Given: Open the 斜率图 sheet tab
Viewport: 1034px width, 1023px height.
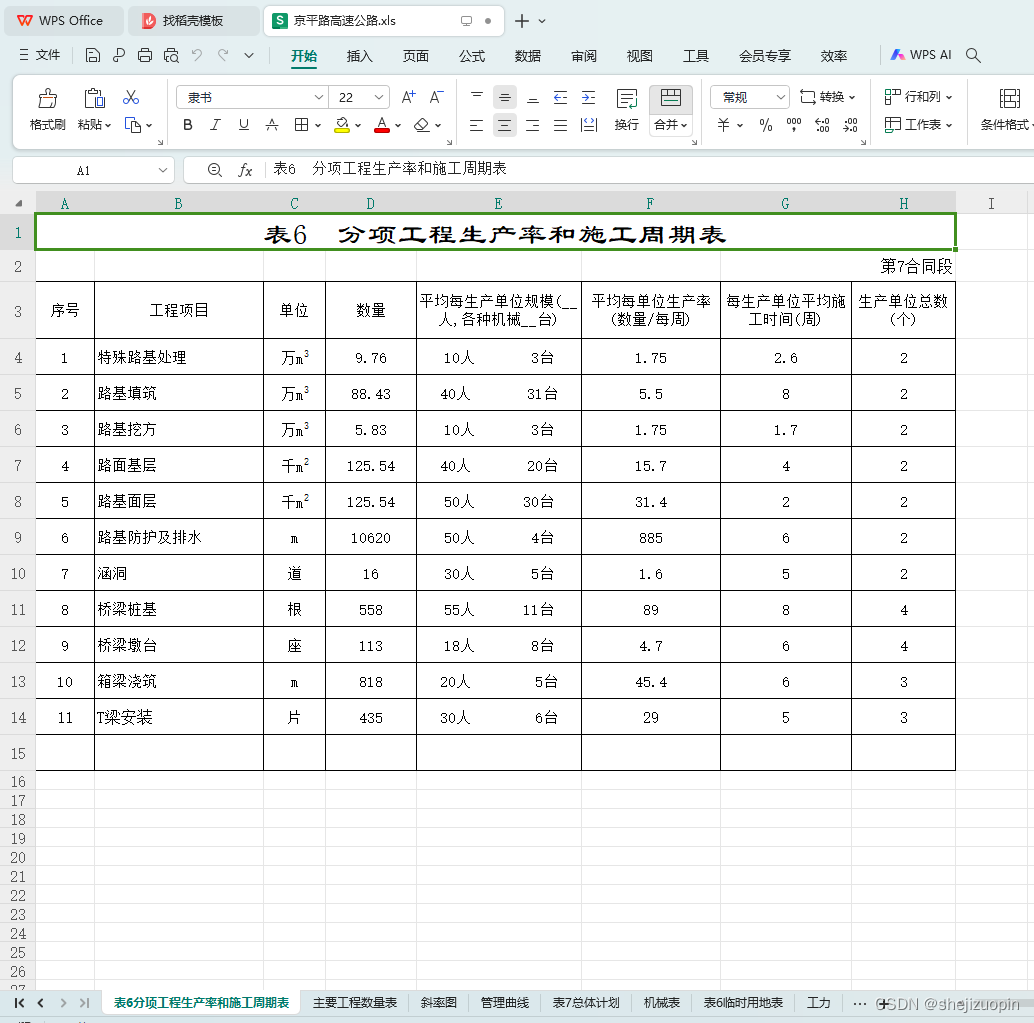Looking at the screenshot, I should pos(439,1003).
